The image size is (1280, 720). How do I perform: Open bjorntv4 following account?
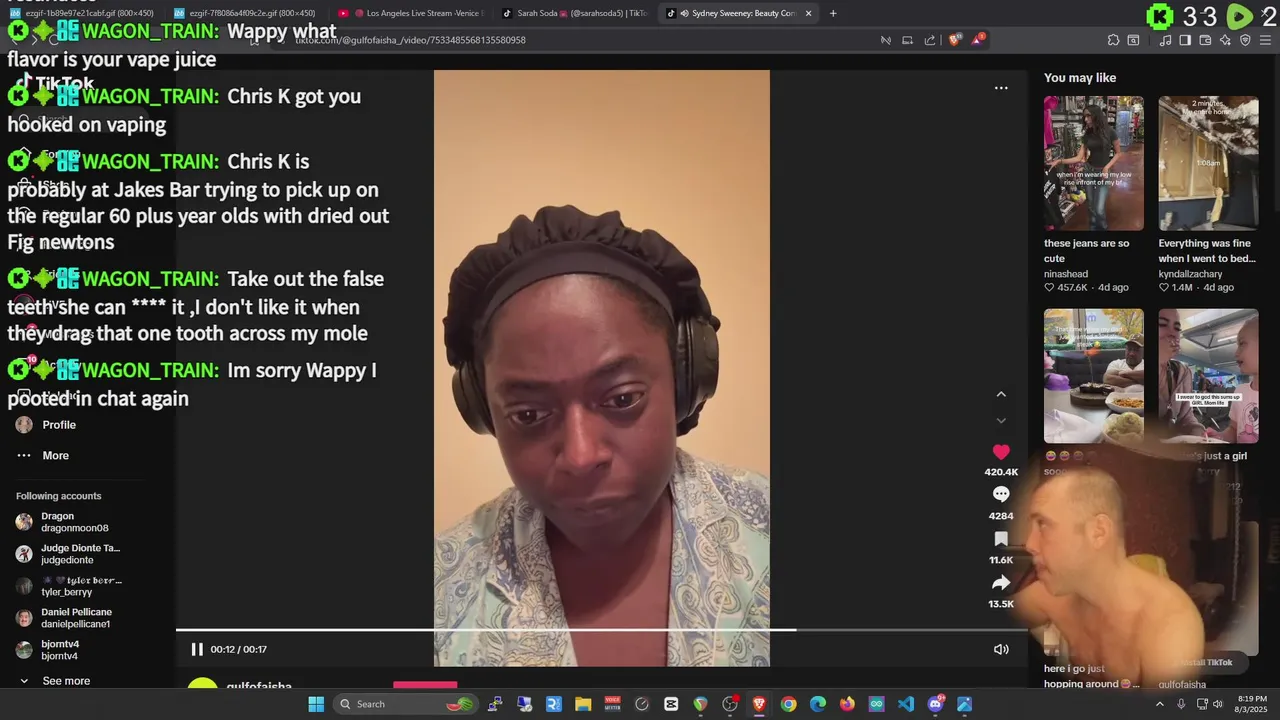48,650
